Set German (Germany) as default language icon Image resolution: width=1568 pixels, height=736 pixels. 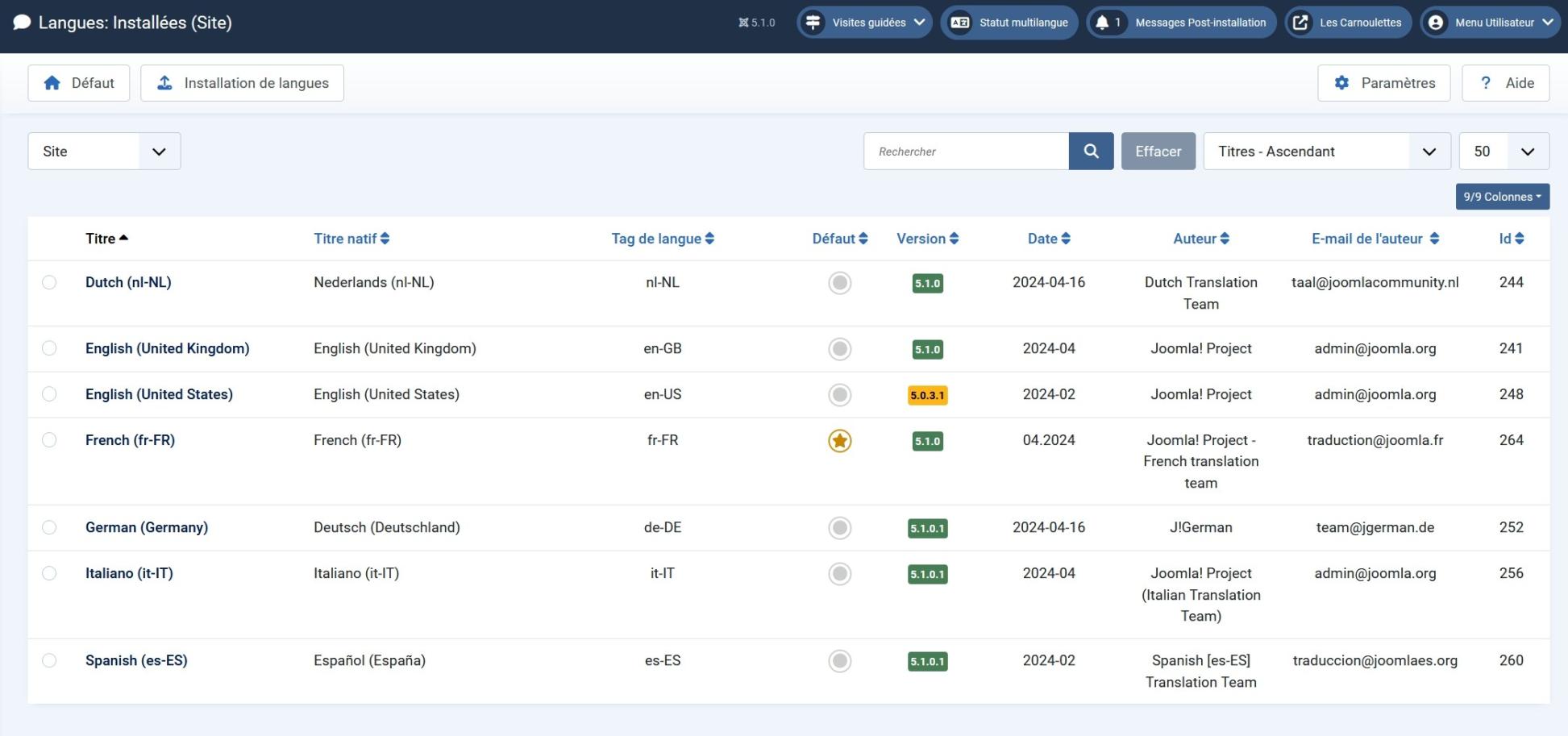point(839,528)
